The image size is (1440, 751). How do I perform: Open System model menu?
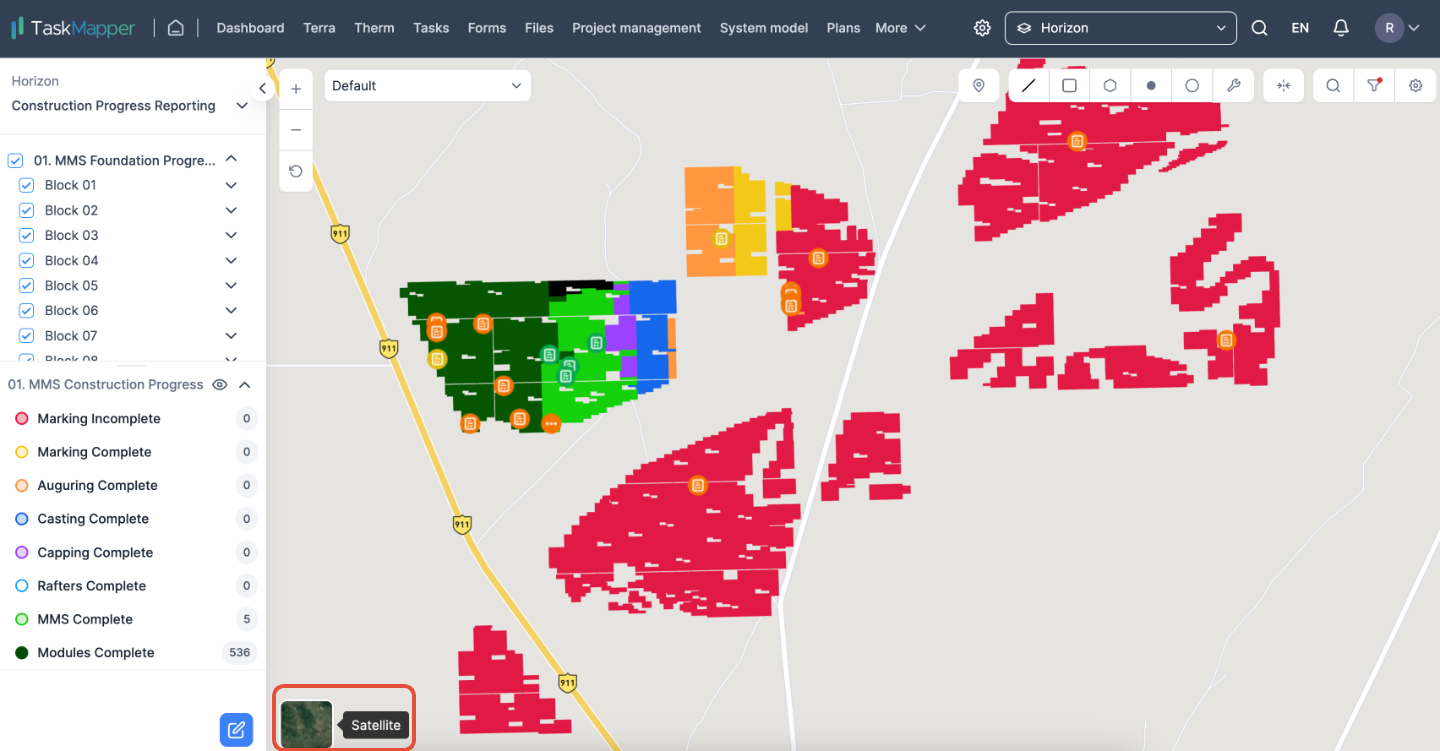(x=764, y=28)
